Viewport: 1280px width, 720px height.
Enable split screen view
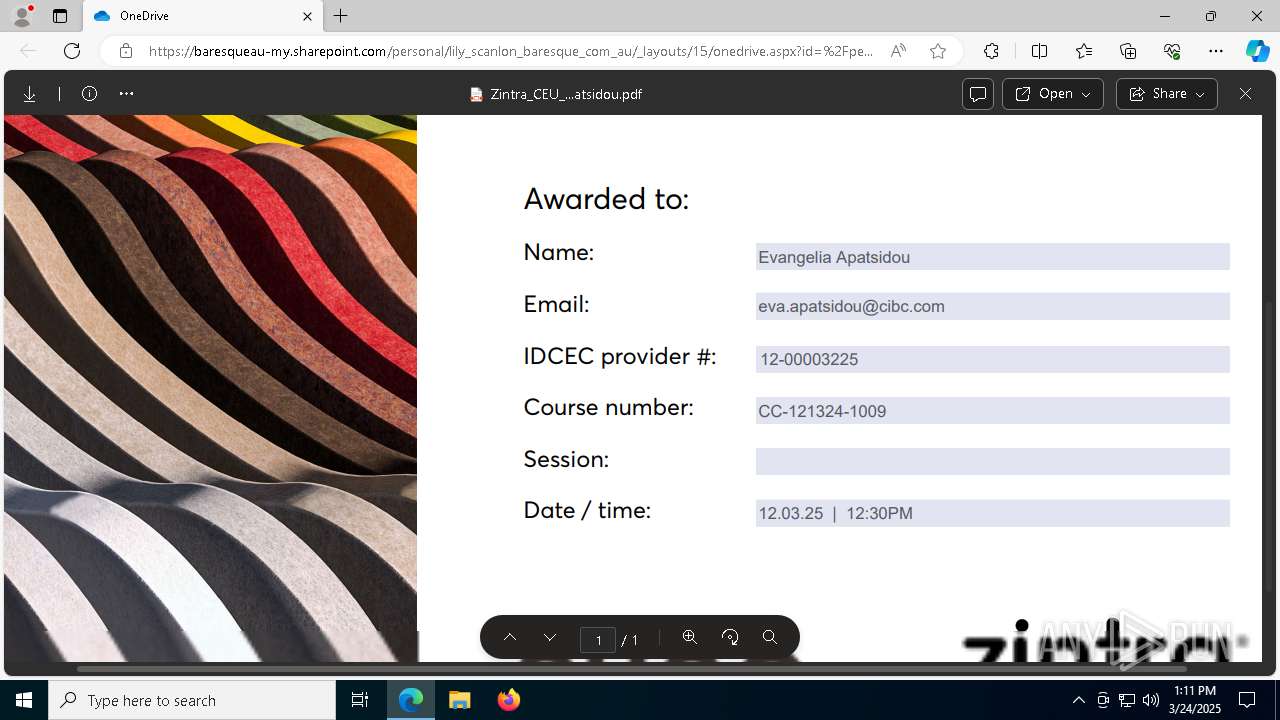(x=1039, y=51)
